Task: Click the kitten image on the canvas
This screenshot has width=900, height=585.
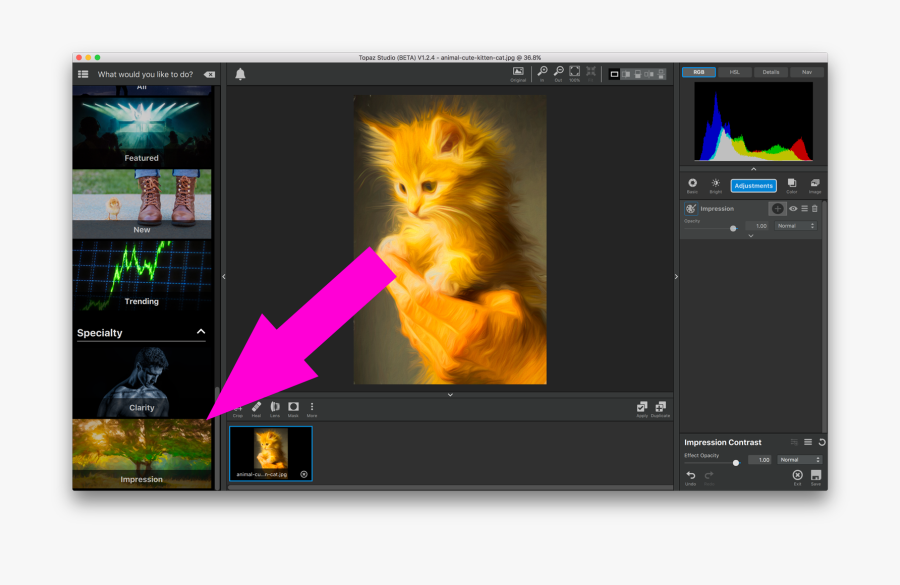Action: click(x=450, y=240)
